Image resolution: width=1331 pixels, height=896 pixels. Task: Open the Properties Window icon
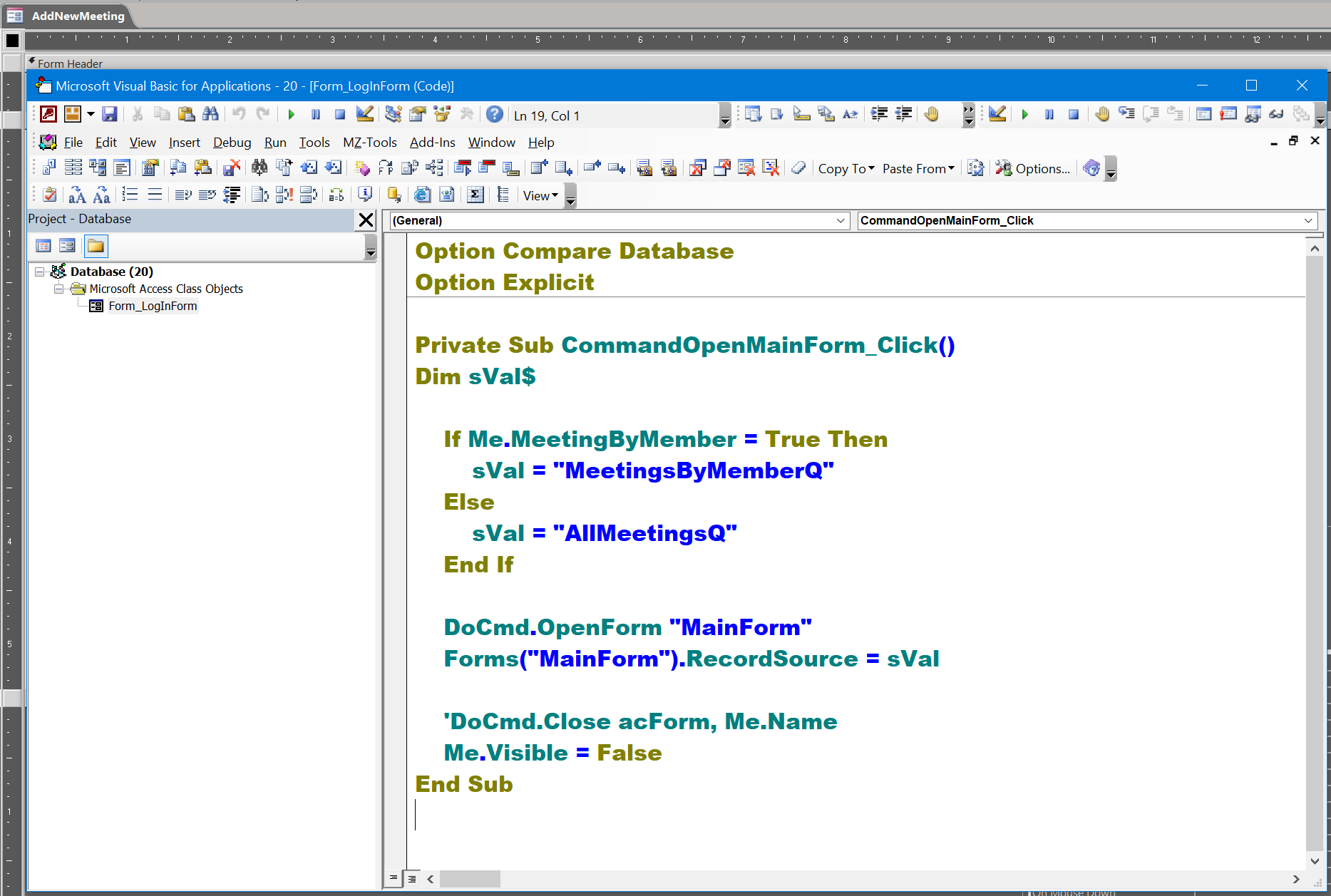[418, 114]
